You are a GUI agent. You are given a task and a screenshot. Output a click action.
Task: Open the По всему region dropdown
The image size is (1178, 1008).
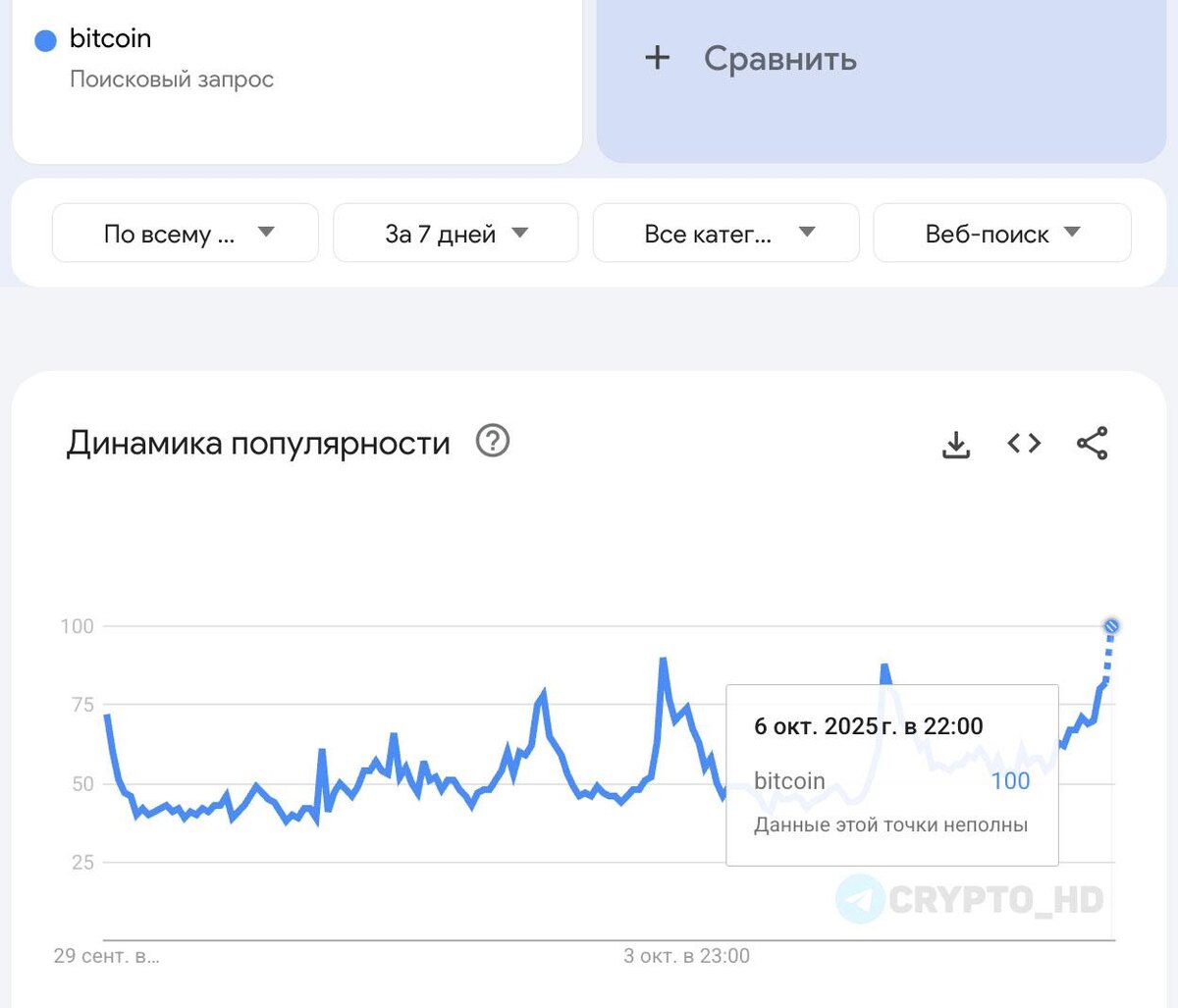[x=186, y=234]
